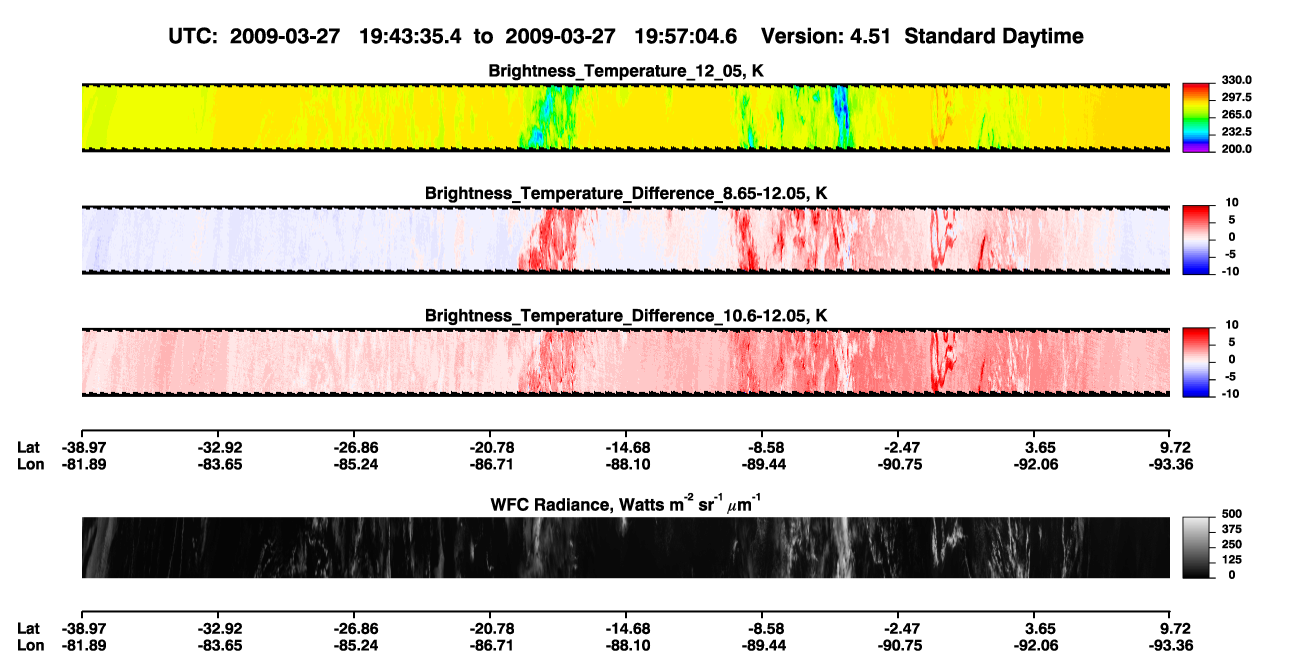Click the 'Lon' row label on the bottom axis
This screenshot has width=1300, height=667.
[x=30, y=645]
